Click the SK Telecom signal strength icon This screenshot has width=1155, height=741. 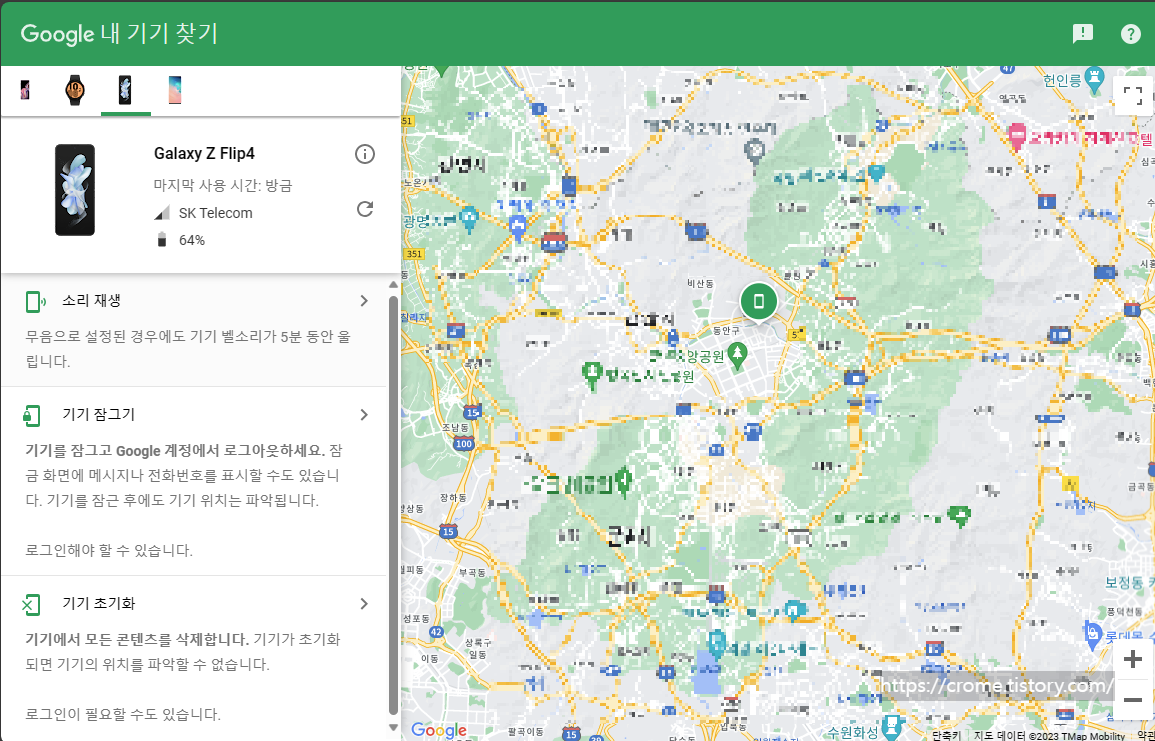[x=162, y=213]
